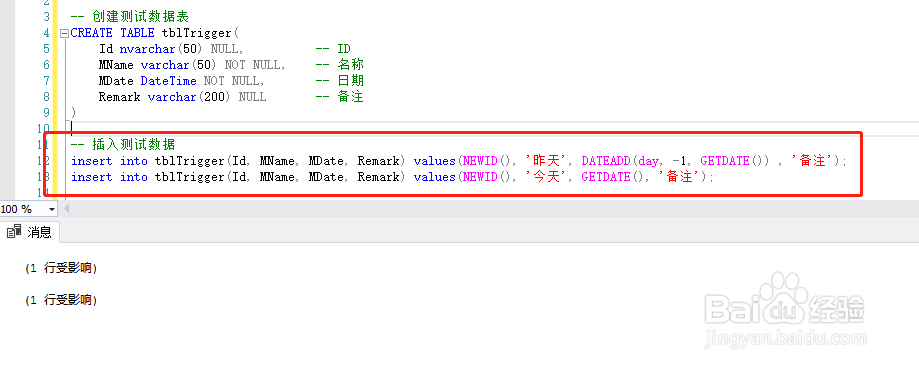Collapse the CREATE TABLE code block
This screenshot has width=919, height=370.
(64, 33)
